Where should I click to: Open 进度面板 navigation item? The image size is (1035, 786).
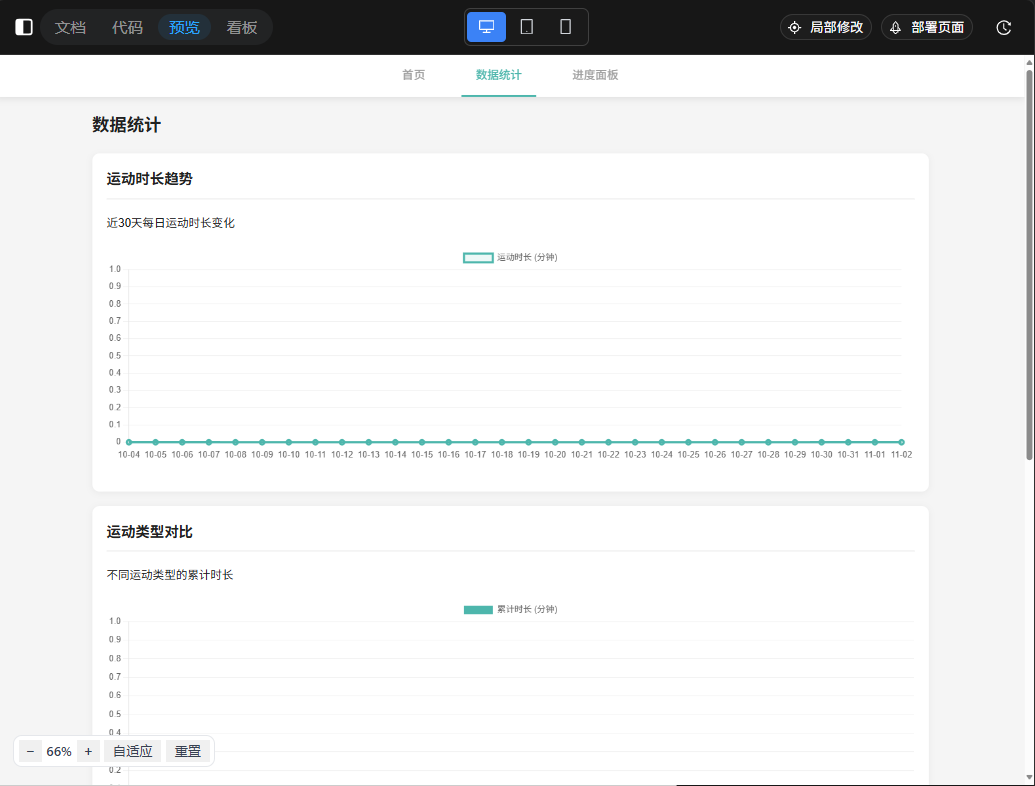(x=595, y=75)
